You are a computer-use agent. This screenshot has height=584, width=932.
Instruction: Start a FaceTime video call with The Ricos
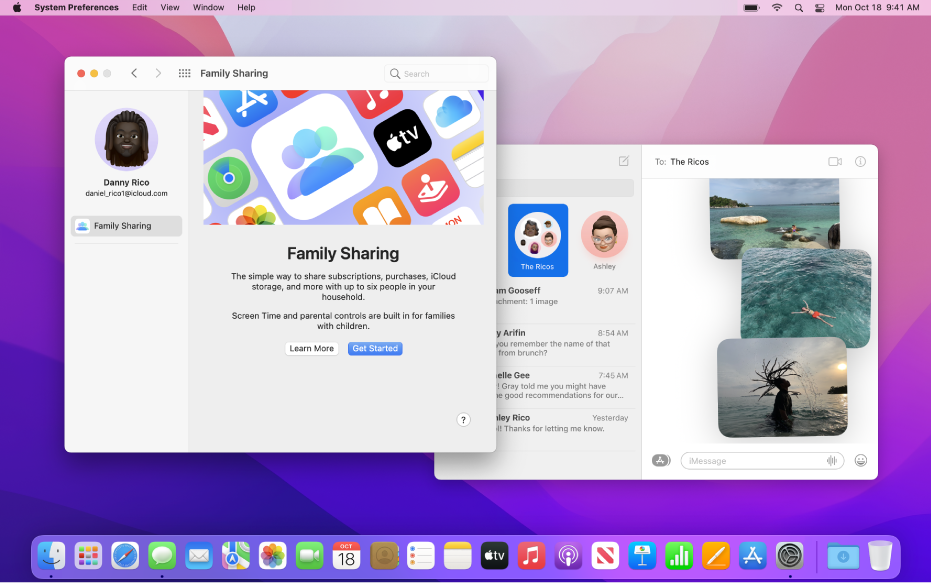(x=835, y=161)
